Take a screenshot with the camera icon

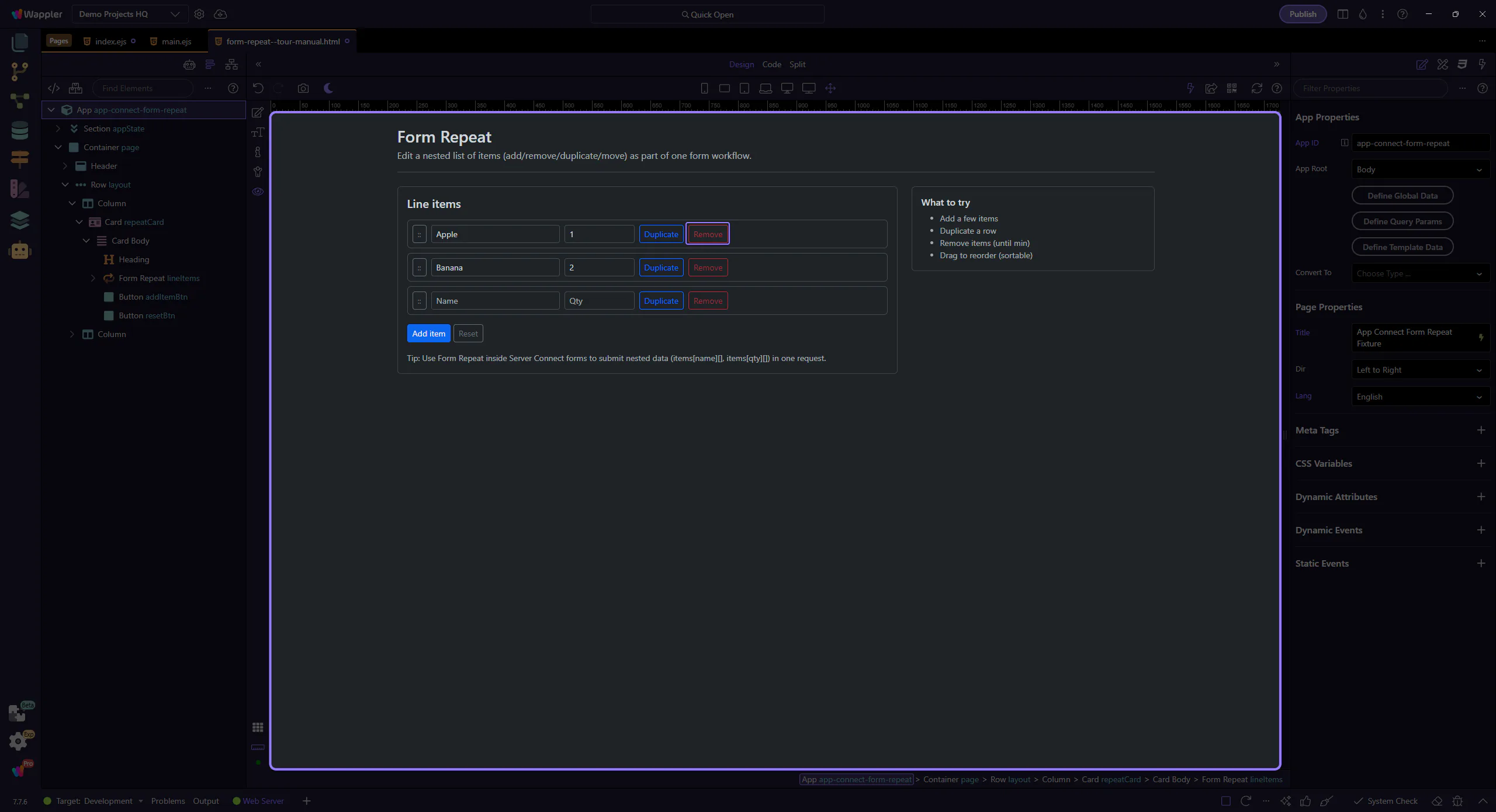pos(303,88)
